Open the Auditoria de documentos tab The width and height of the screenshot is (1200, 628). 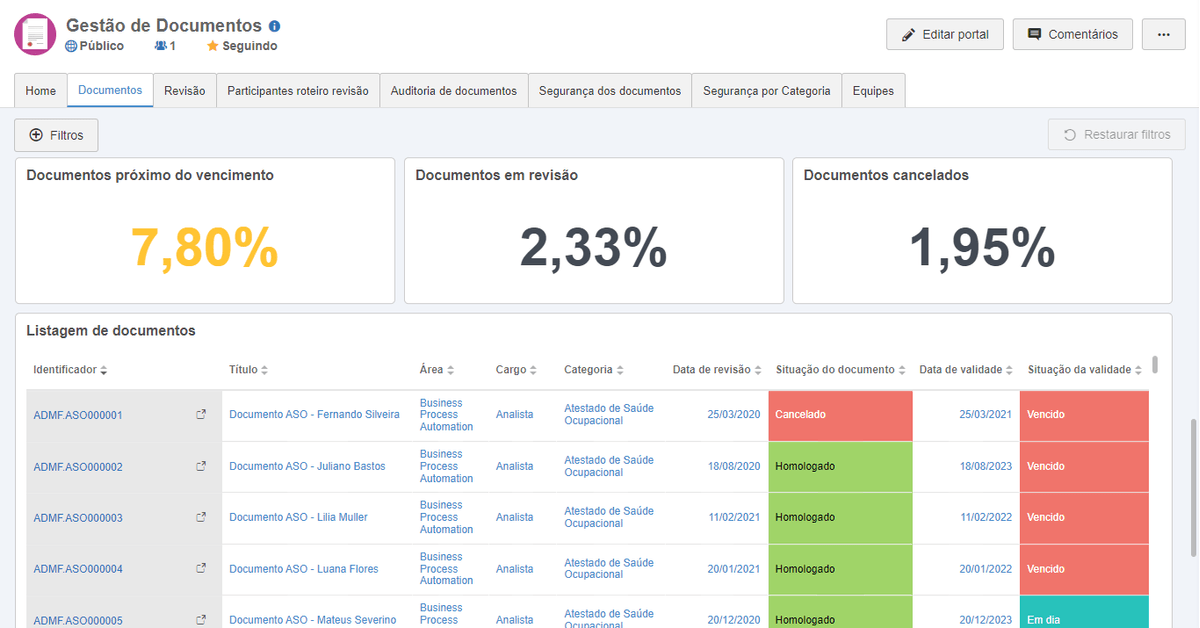click(x=453, y=91)
